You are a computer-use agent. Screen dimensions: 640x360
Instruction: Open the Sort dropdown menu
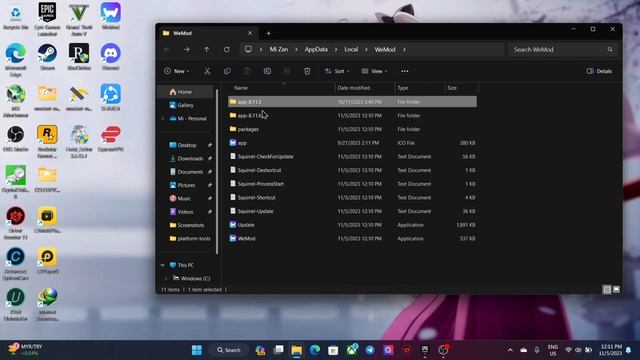337,71
